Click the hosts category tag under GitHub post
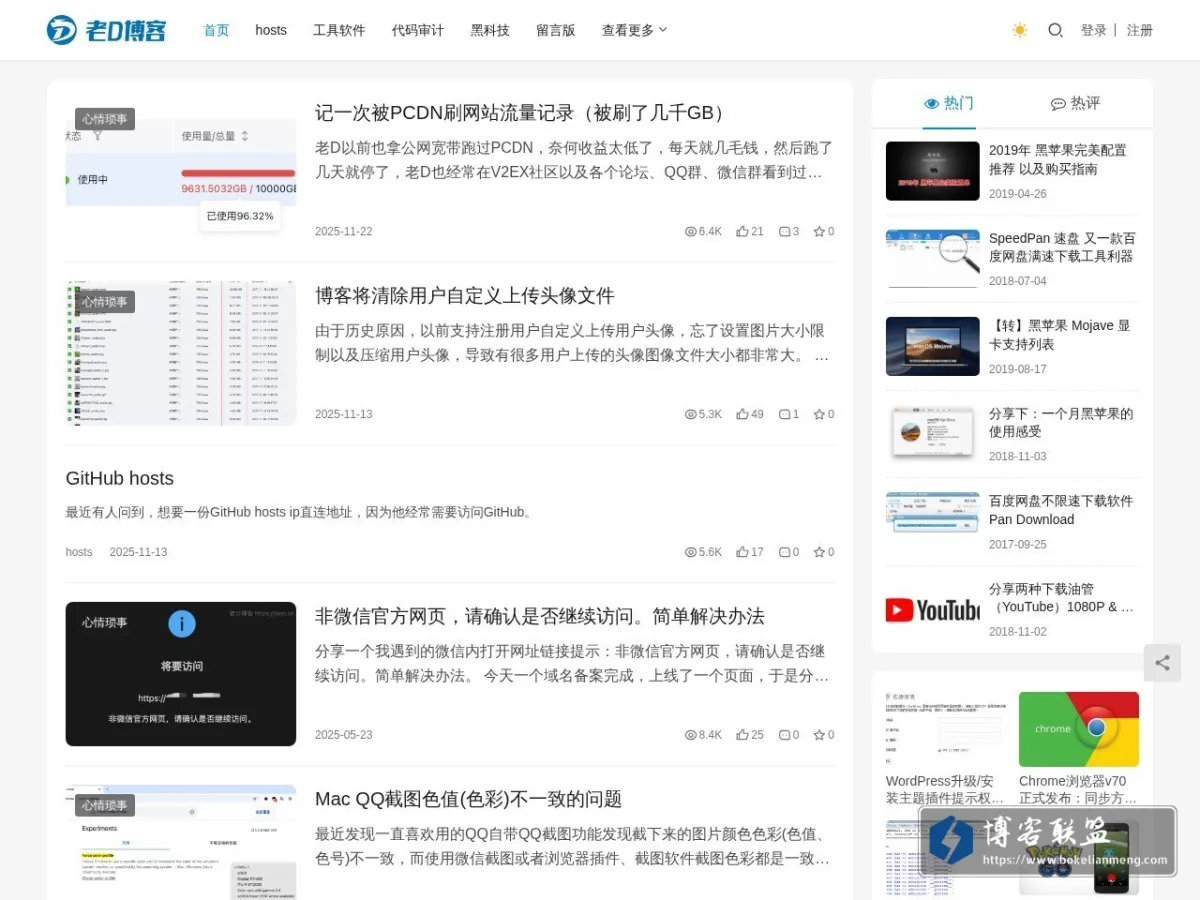 tap(79, 552)
